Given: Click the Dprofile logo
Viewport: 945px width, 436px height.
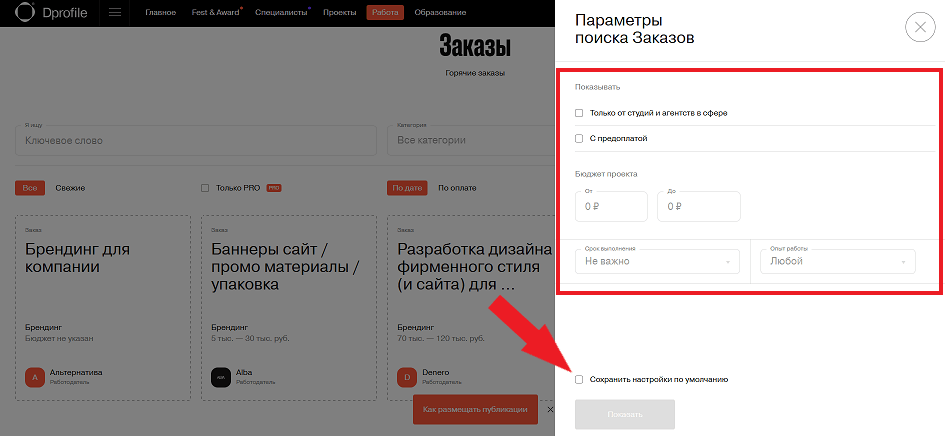Looking at the screenshot, I should coord(52,12).
